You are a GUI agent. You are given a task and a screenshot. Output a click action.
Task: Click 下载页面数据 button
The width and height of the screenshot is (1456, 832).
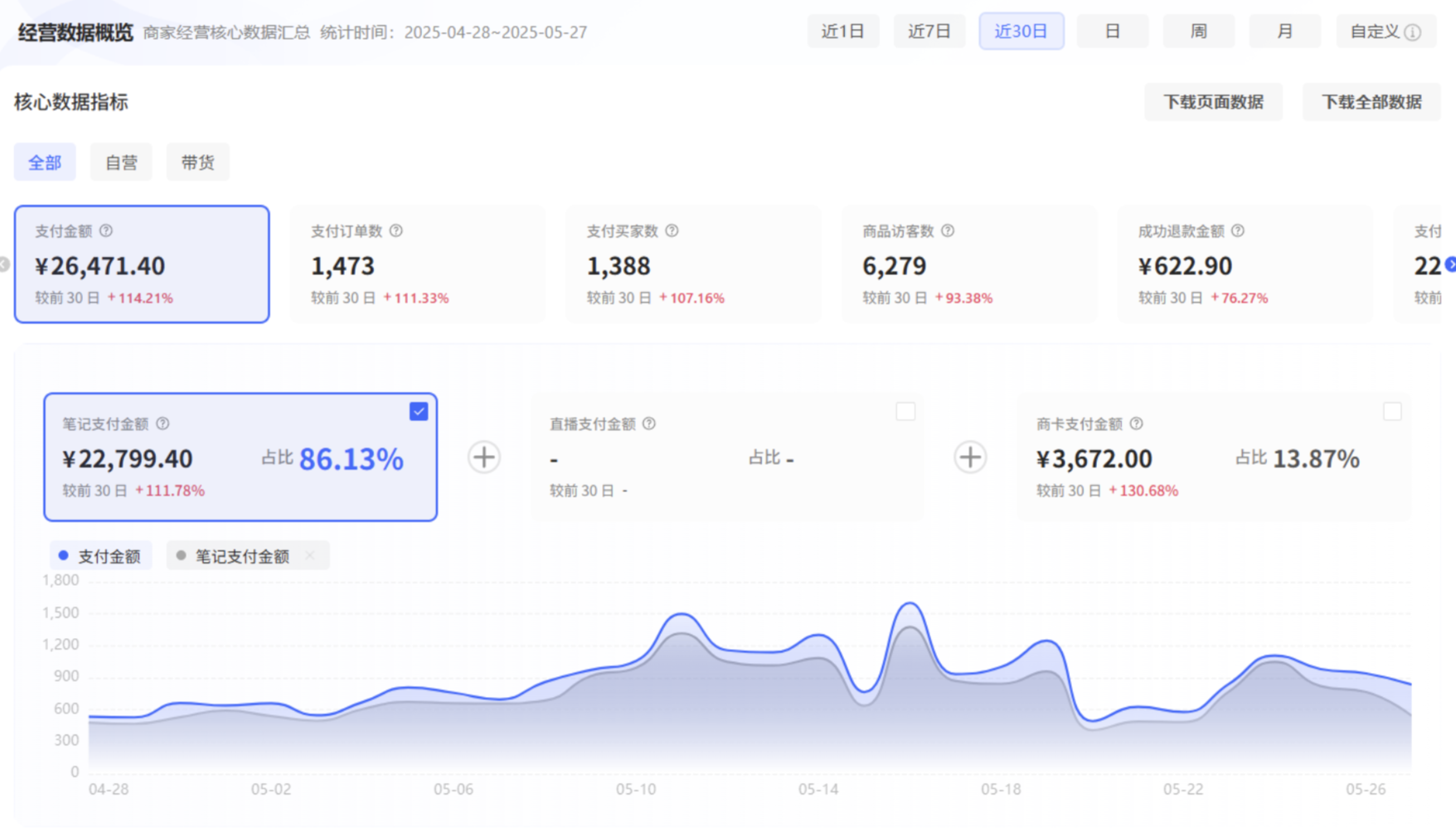(x=1212, y=102)
